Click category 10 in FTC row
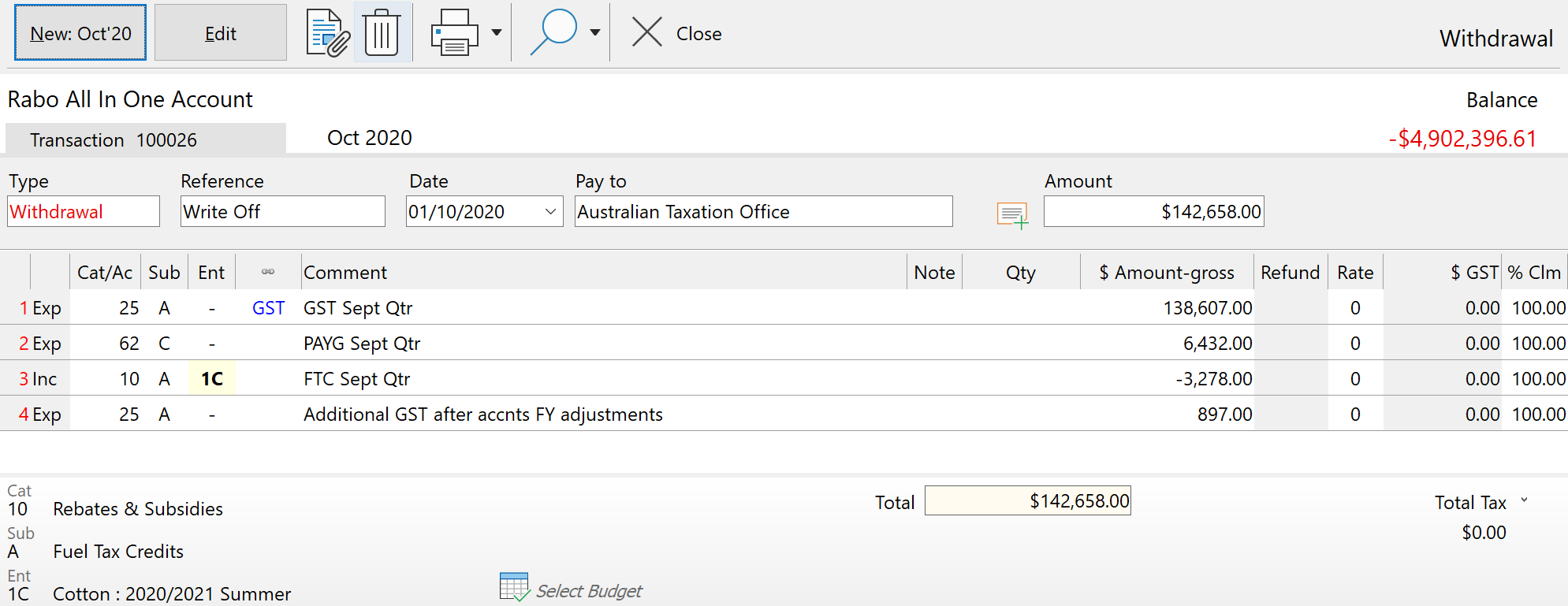 129,379
